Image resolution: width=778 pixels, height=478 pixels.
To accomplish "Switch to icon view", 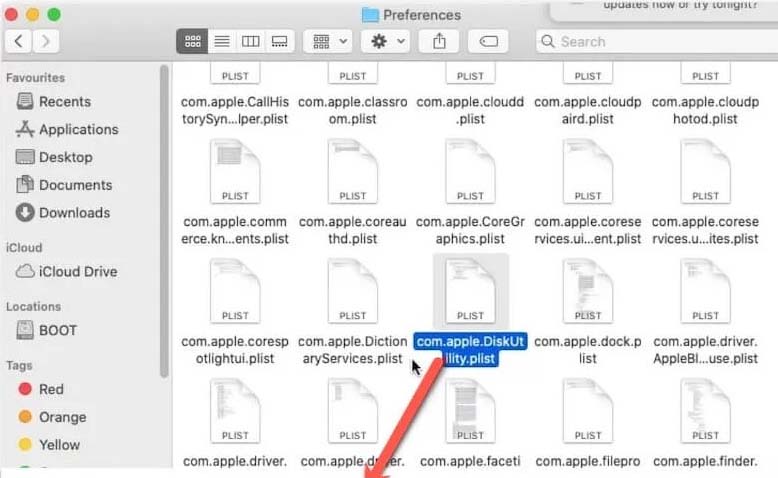I will pos(193,41).
